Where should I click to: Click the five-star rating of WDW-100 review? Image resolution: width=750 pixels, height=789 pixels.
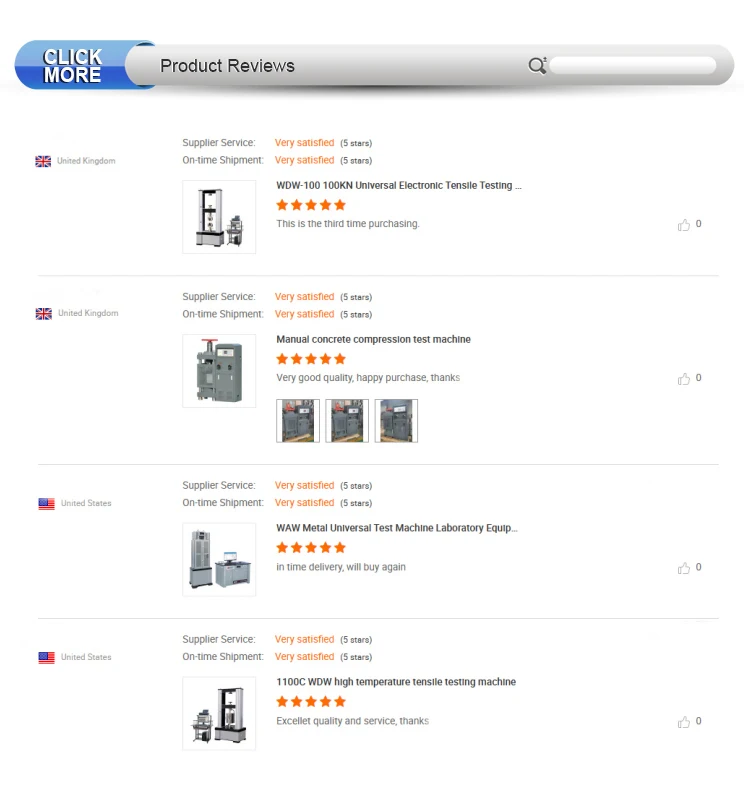[311, 205]
